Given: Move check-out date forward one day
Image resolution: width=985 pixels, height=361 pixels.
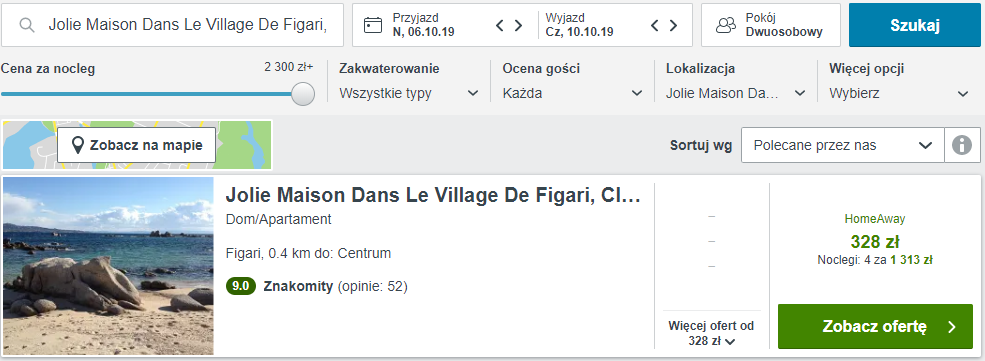Looking at the screenshot, I should coord(673,25).
